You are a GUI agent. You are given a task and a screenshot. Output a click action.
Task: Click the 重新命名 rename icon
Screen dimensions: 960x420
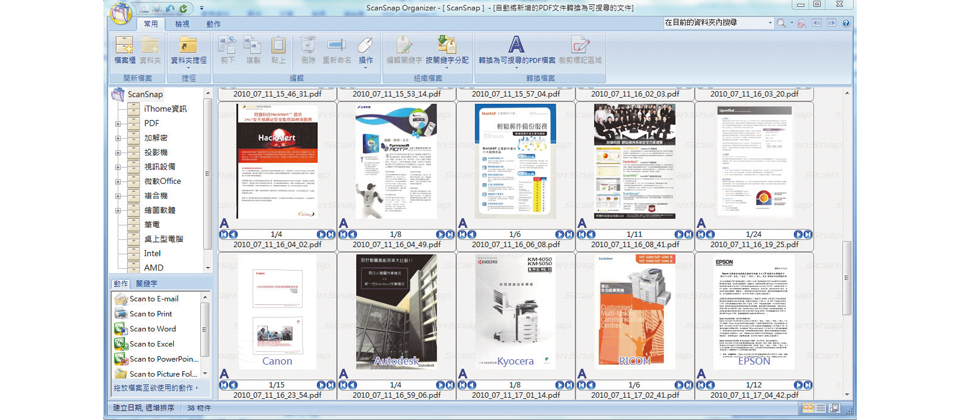[336, 45]
